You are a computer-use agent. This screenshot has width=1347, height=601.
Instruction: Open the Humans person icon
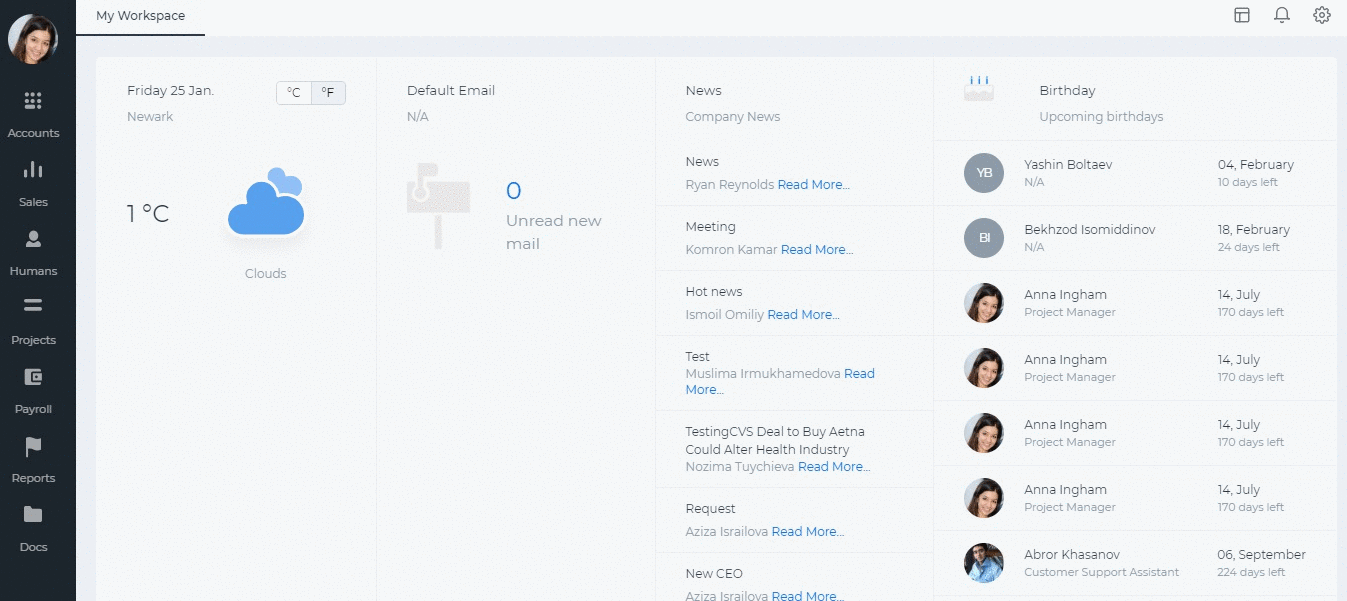point(33,238)
